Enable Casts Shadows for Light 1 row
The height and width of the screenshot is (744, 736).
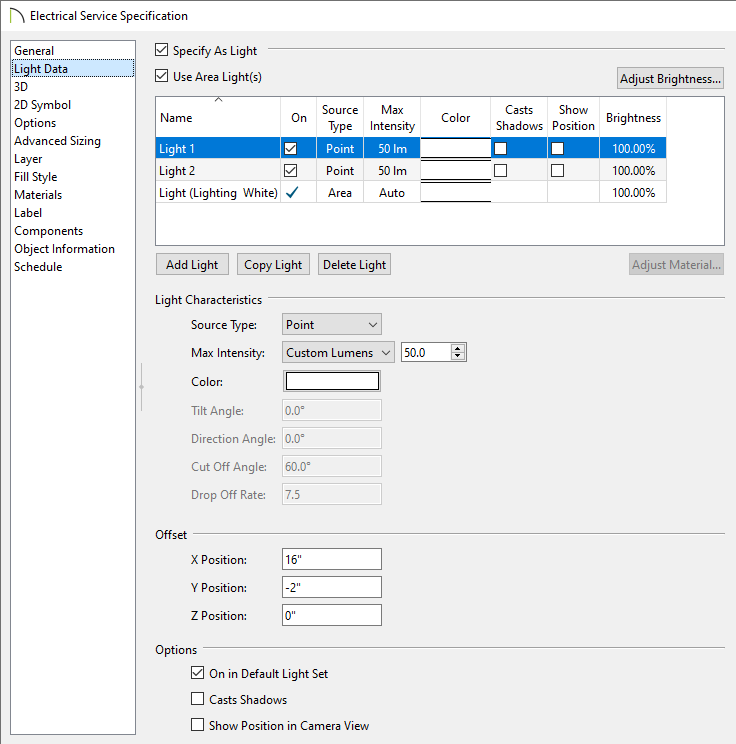(500, 149)
